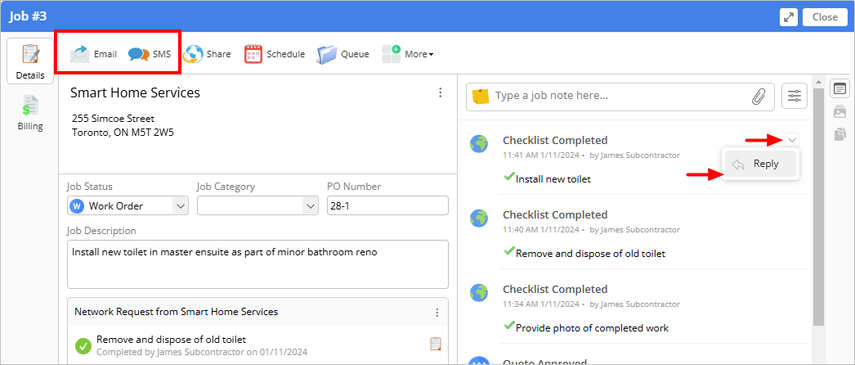Viewport: 855px width, 365px height.
Task: Show the photos panel in right sidebar
Action: pyautogui.click(x=840, y=111)
